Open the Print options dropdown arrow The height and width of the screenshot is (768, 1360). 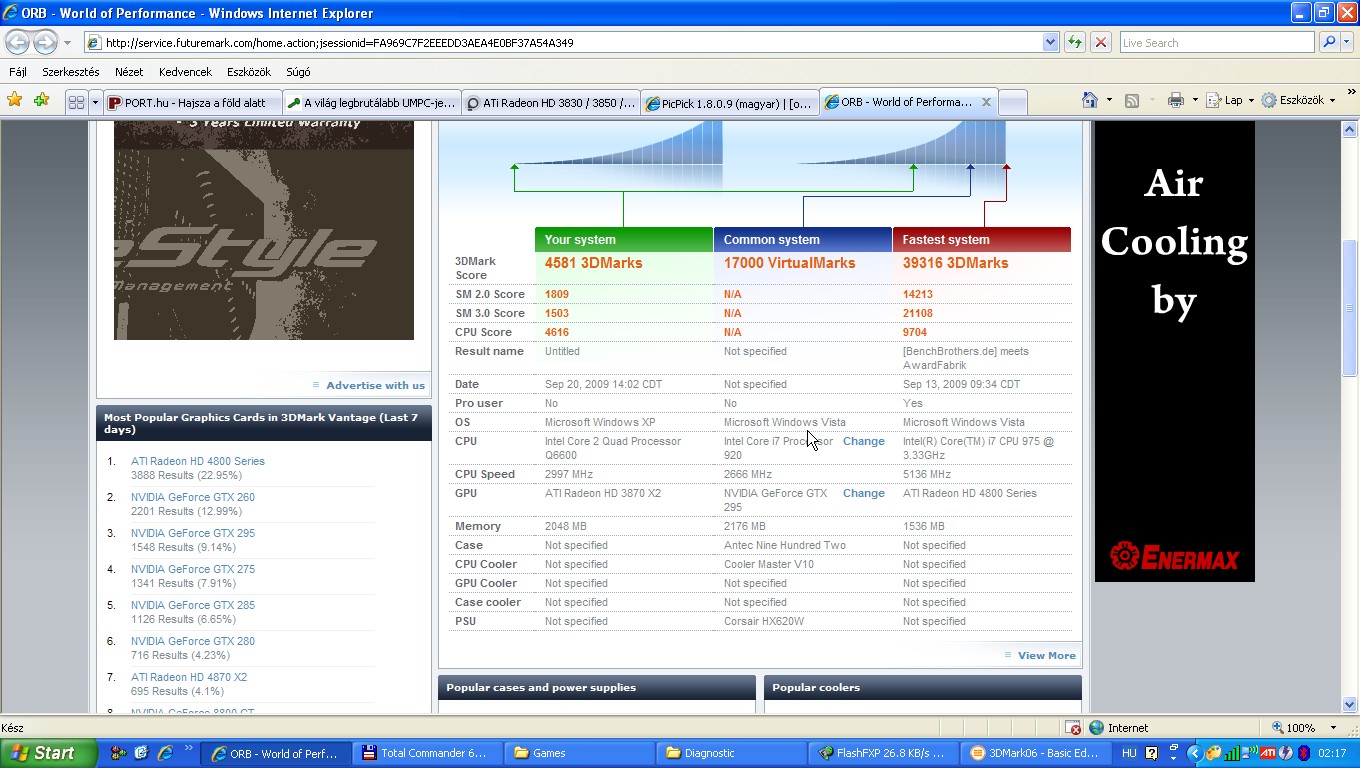(x=1194, y=100)
